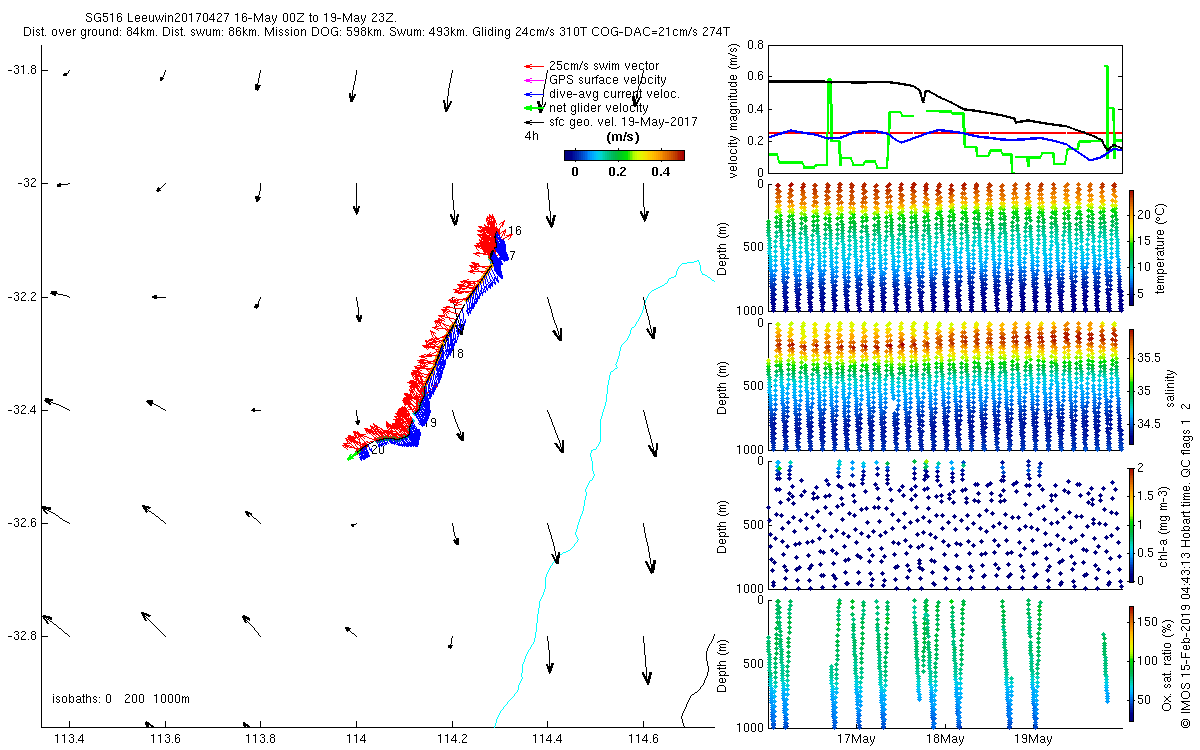
Task: Click the Ox. sat. ratio colorbar
Action: (x=1131, y=663)
